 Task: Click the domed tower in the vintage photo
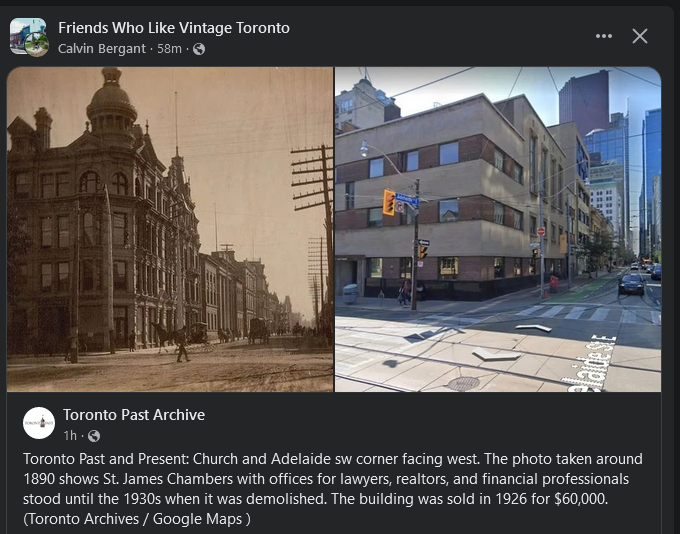coord(111,104)
